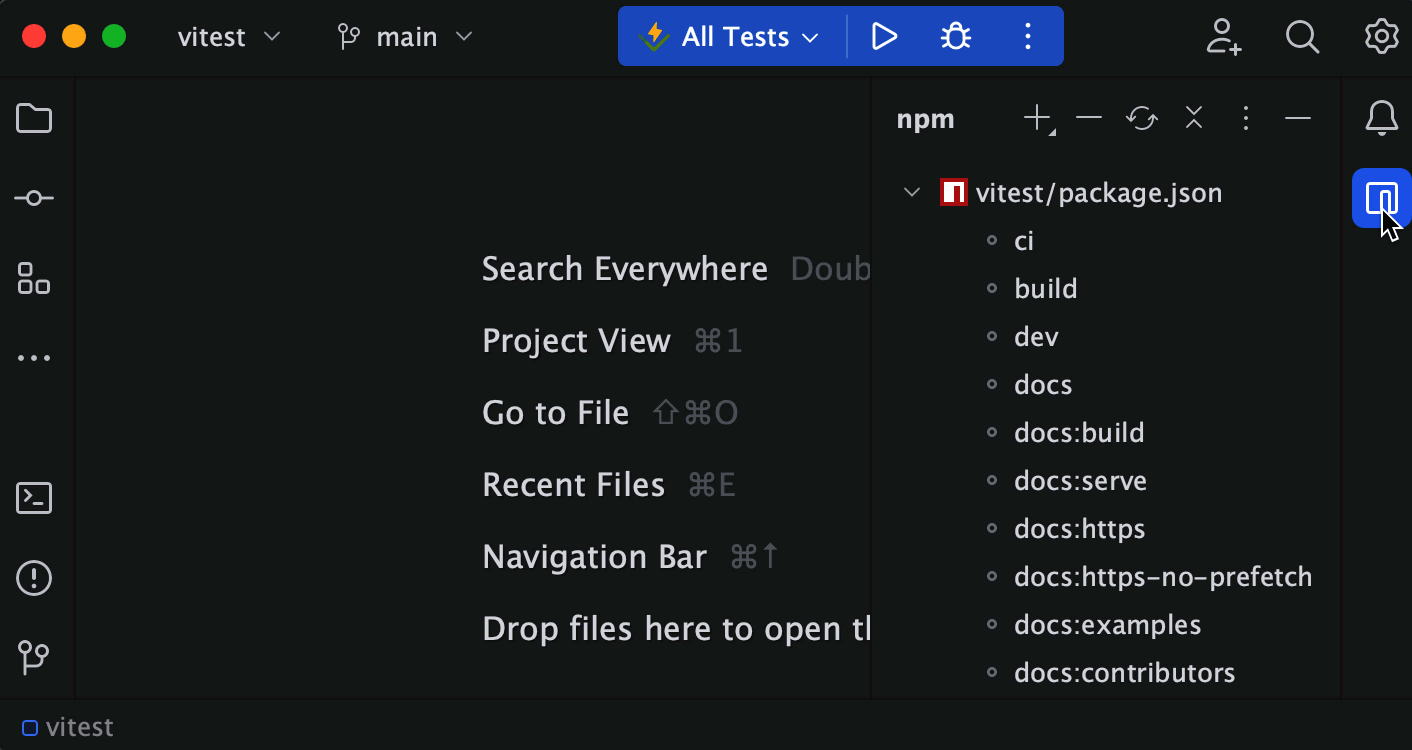1412x750 pixels.
Task: Toggle the npm panel on the right edge
Action: point(1381,197)
